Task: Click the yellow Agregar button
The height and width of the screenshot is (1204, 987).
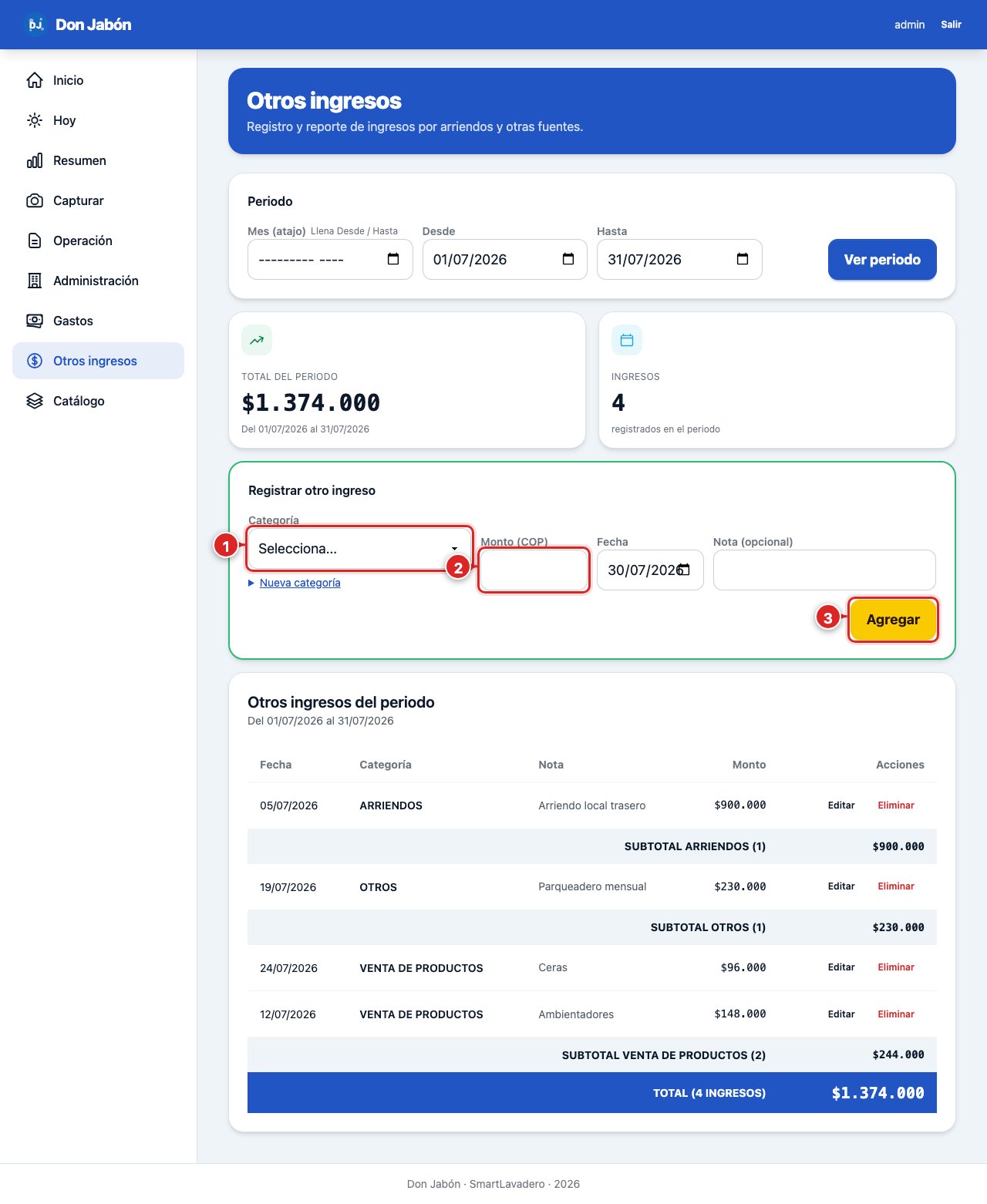Action: click(x=893, y=620)
